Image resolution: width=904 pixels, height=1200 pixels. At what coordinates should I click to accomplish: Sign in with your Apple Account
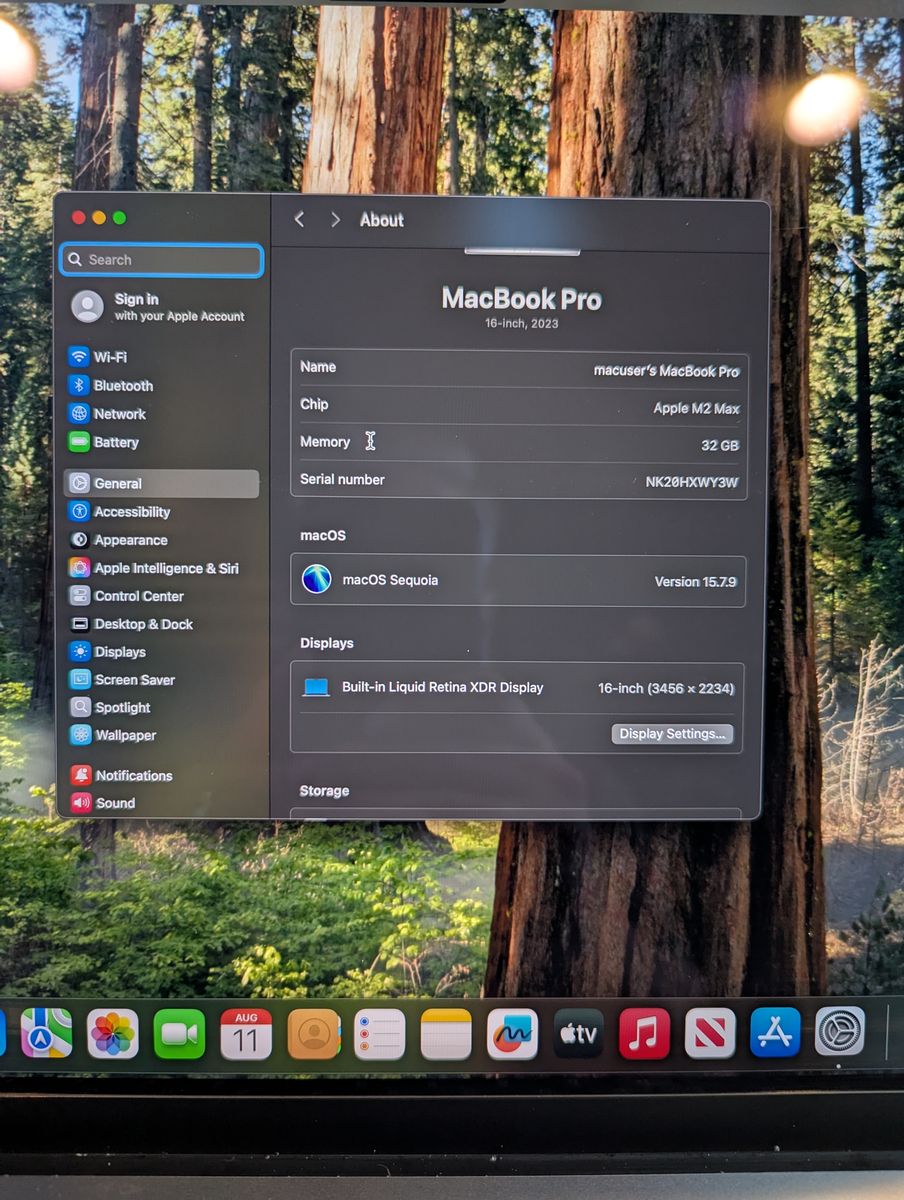pyautogui.click(x=160, y=307)
